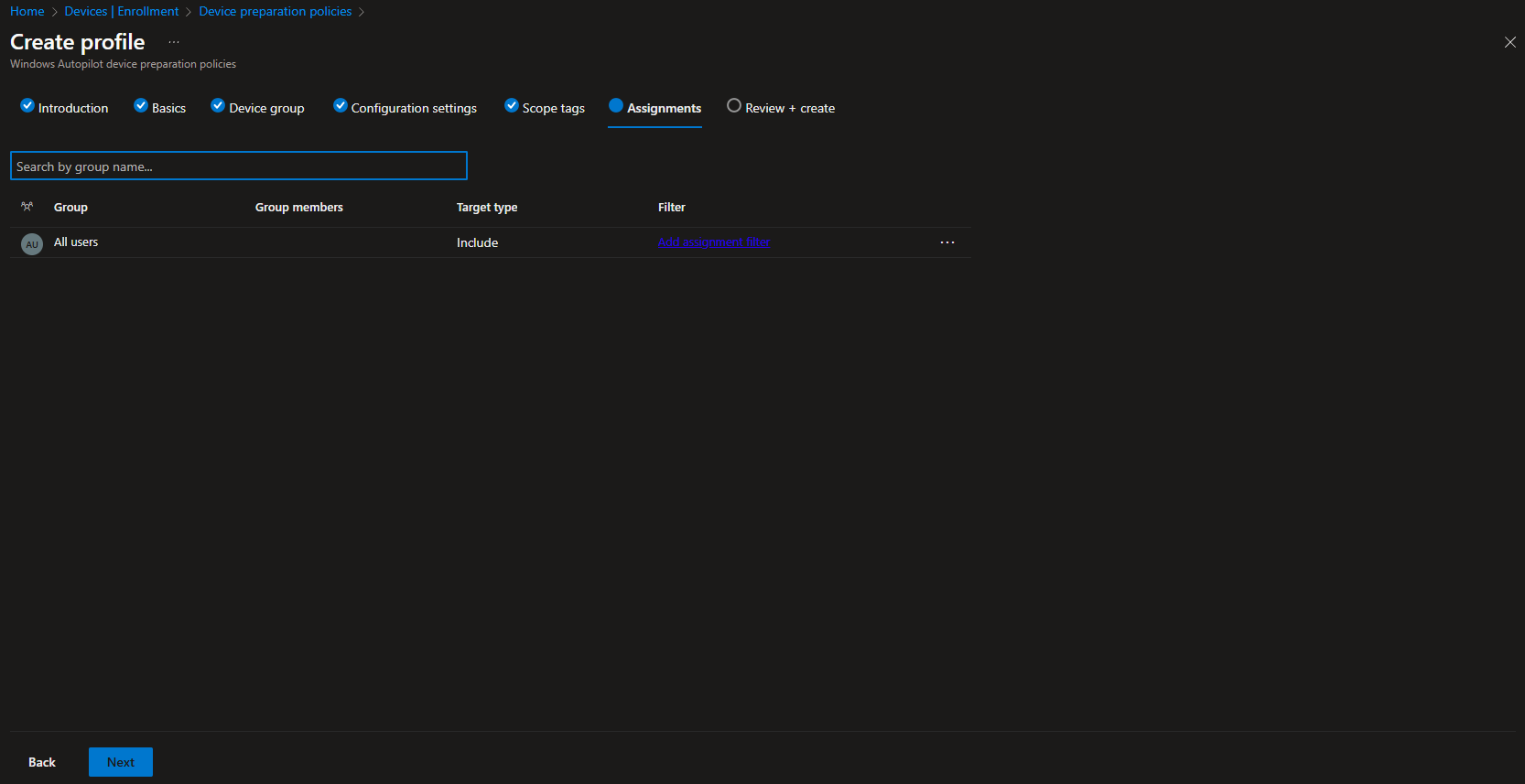The image size is (1525, 784).
Task: Open Devices | Enrollment breadcrumb
Action: click(122, 11)
